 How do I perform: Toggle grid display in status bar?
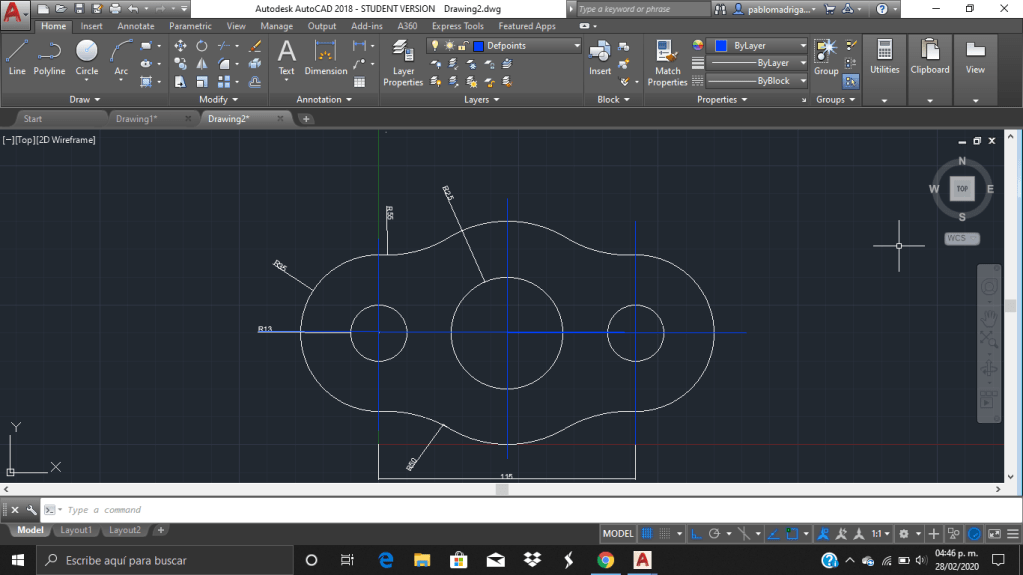pyautogui.click(x=647, y=533)
